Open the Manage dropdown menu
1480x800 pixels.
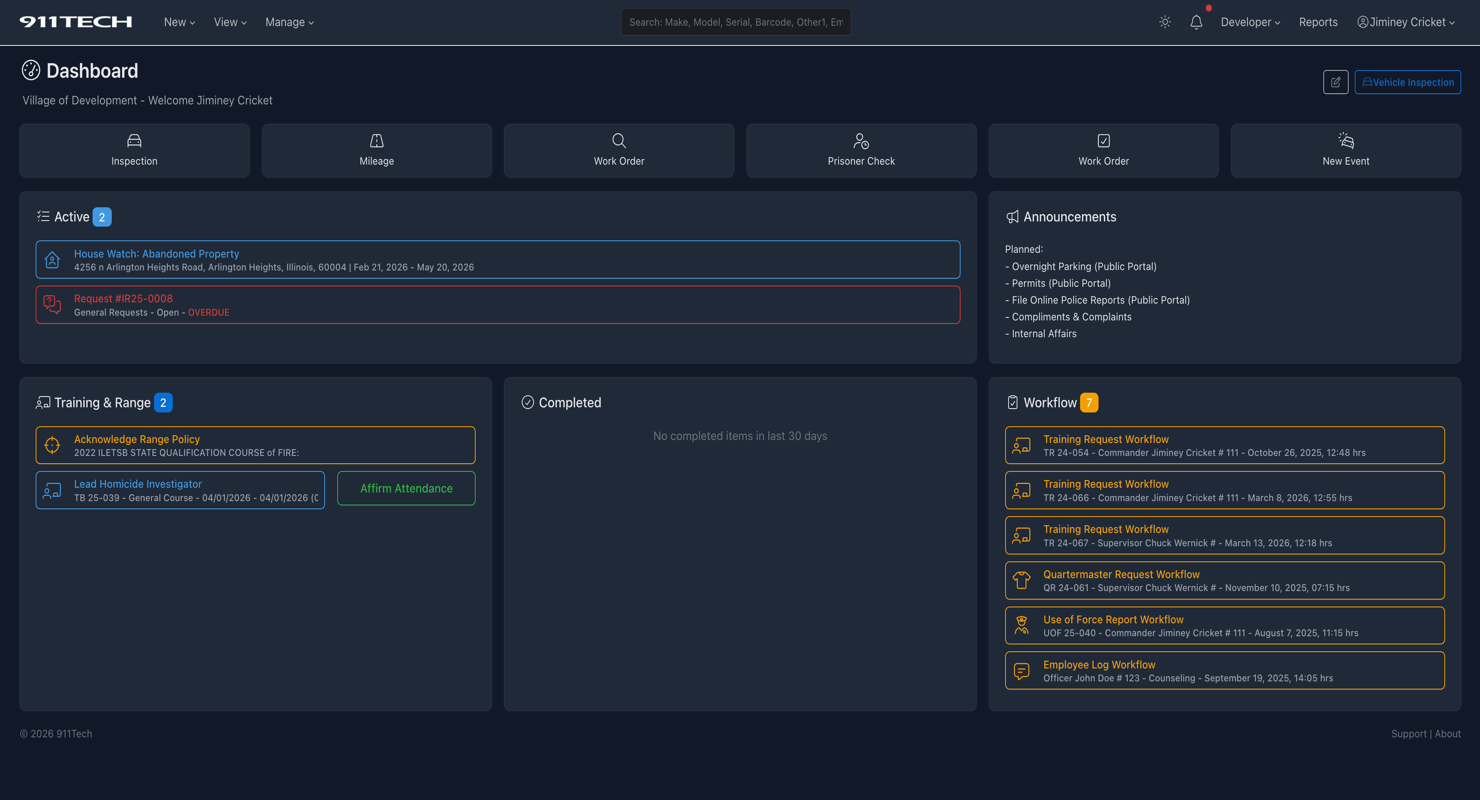point(289,22)
